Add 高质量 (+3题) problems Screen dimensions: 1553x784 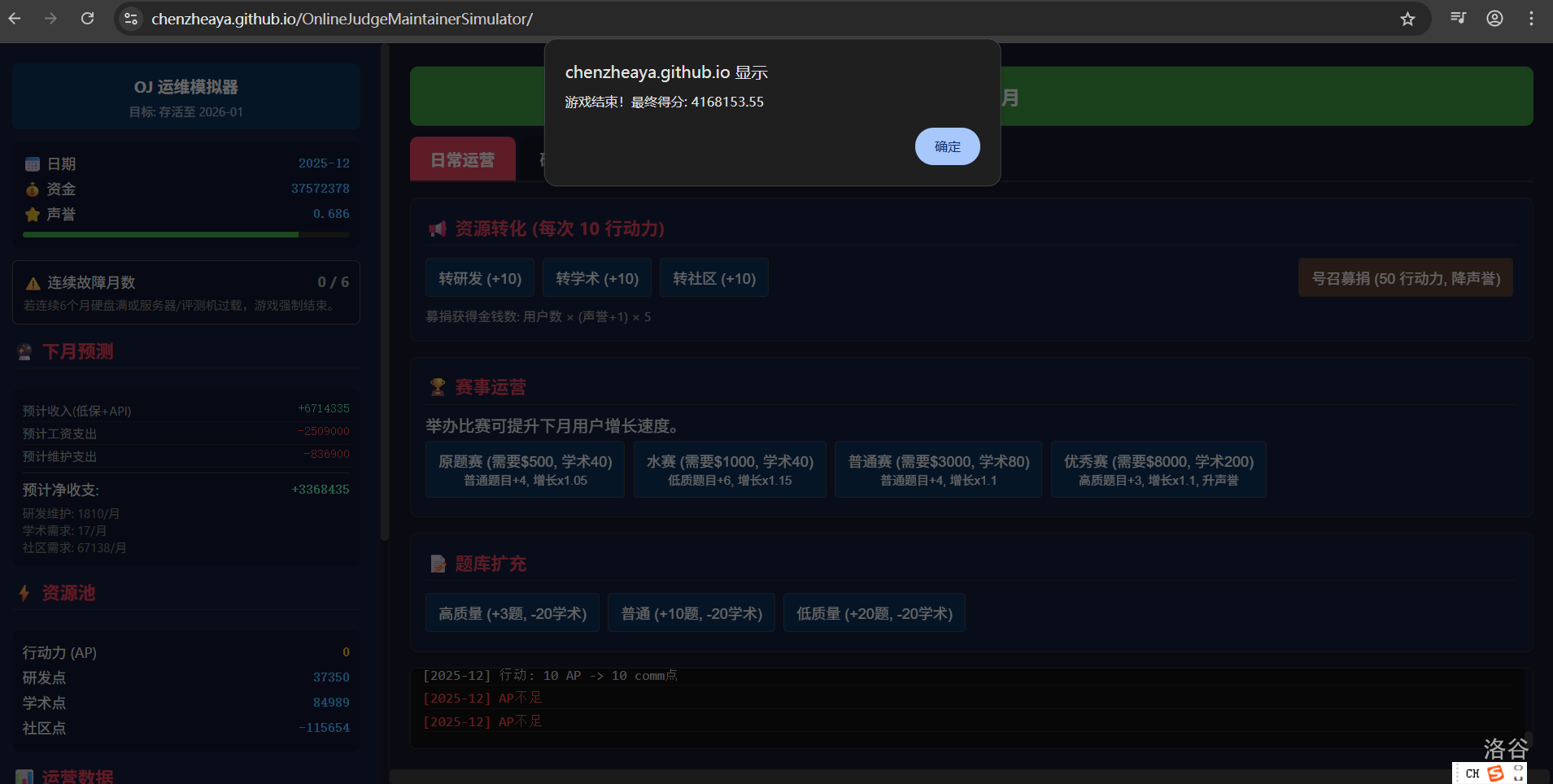pyautogui.click(x=513, y=613)
